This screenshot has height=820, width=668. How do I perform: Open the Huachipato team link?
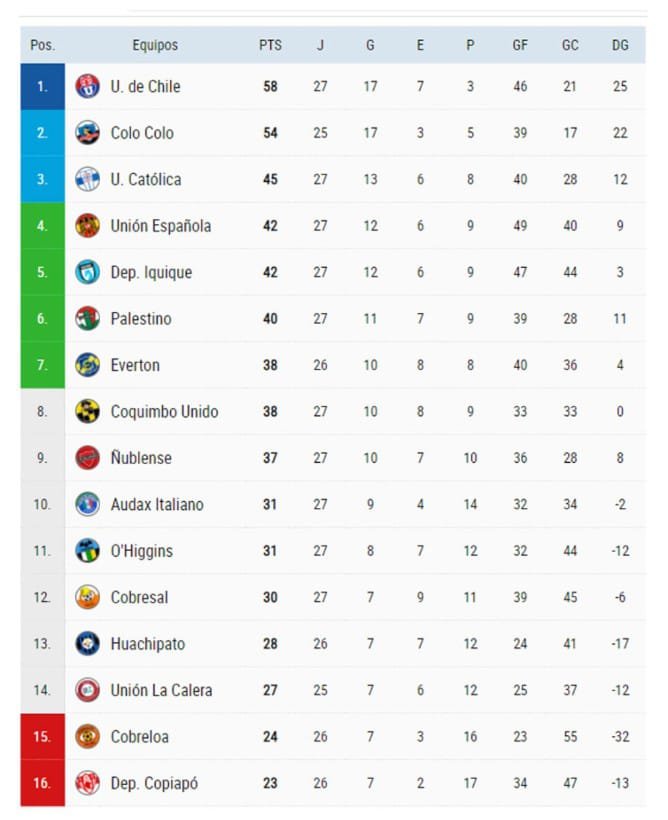click(148, 644)
